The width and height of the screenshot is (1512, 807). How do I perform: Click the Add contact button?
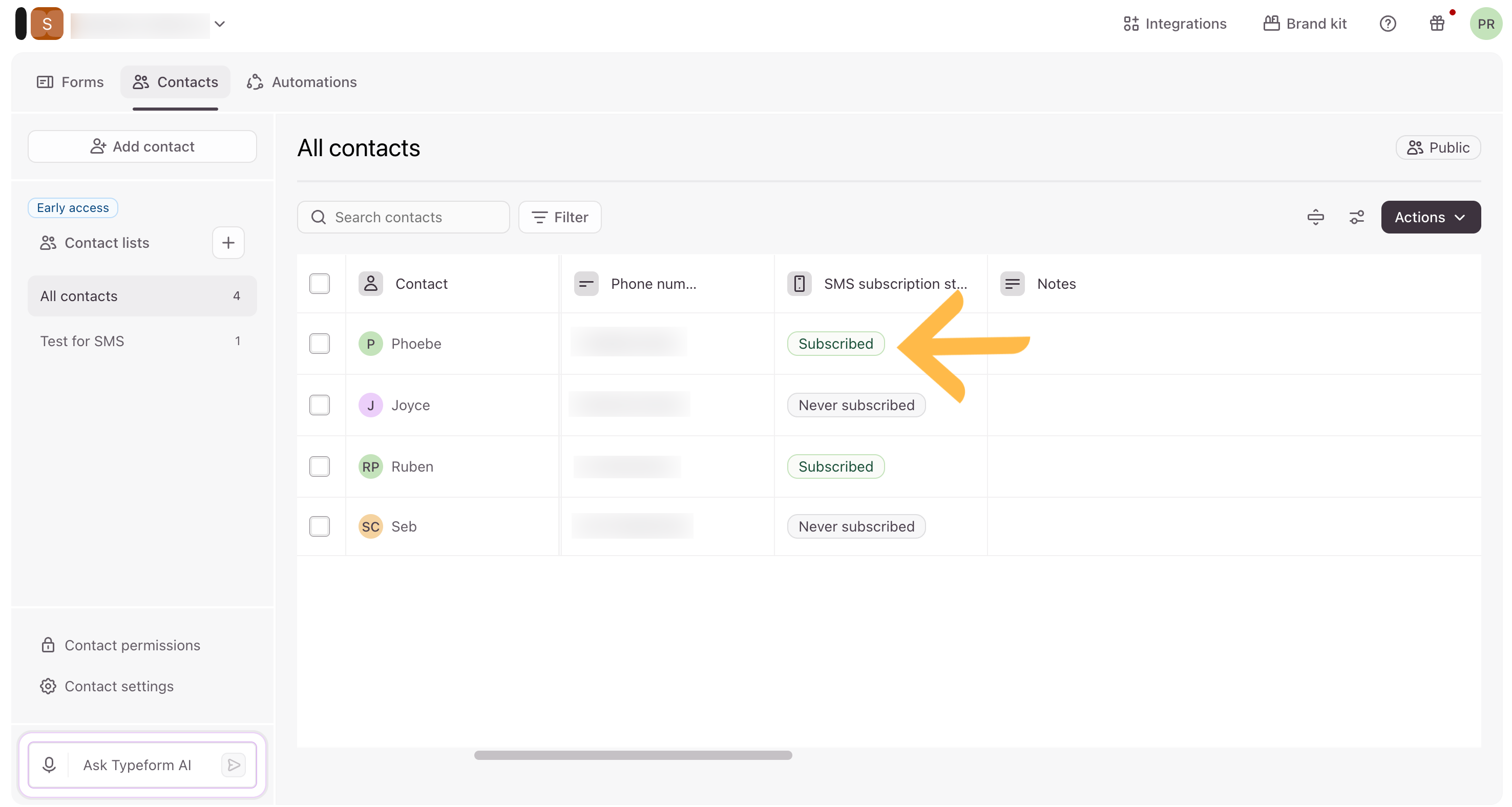142,146
